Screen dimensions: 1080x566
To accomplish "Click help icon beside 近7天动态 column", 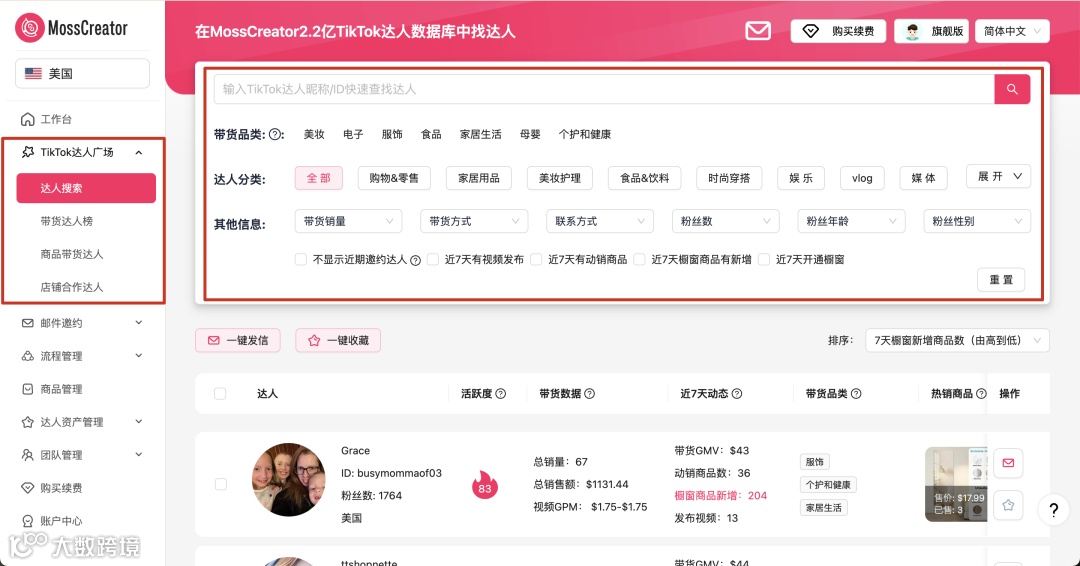I will pyautogui.click(x=736, y=394).
